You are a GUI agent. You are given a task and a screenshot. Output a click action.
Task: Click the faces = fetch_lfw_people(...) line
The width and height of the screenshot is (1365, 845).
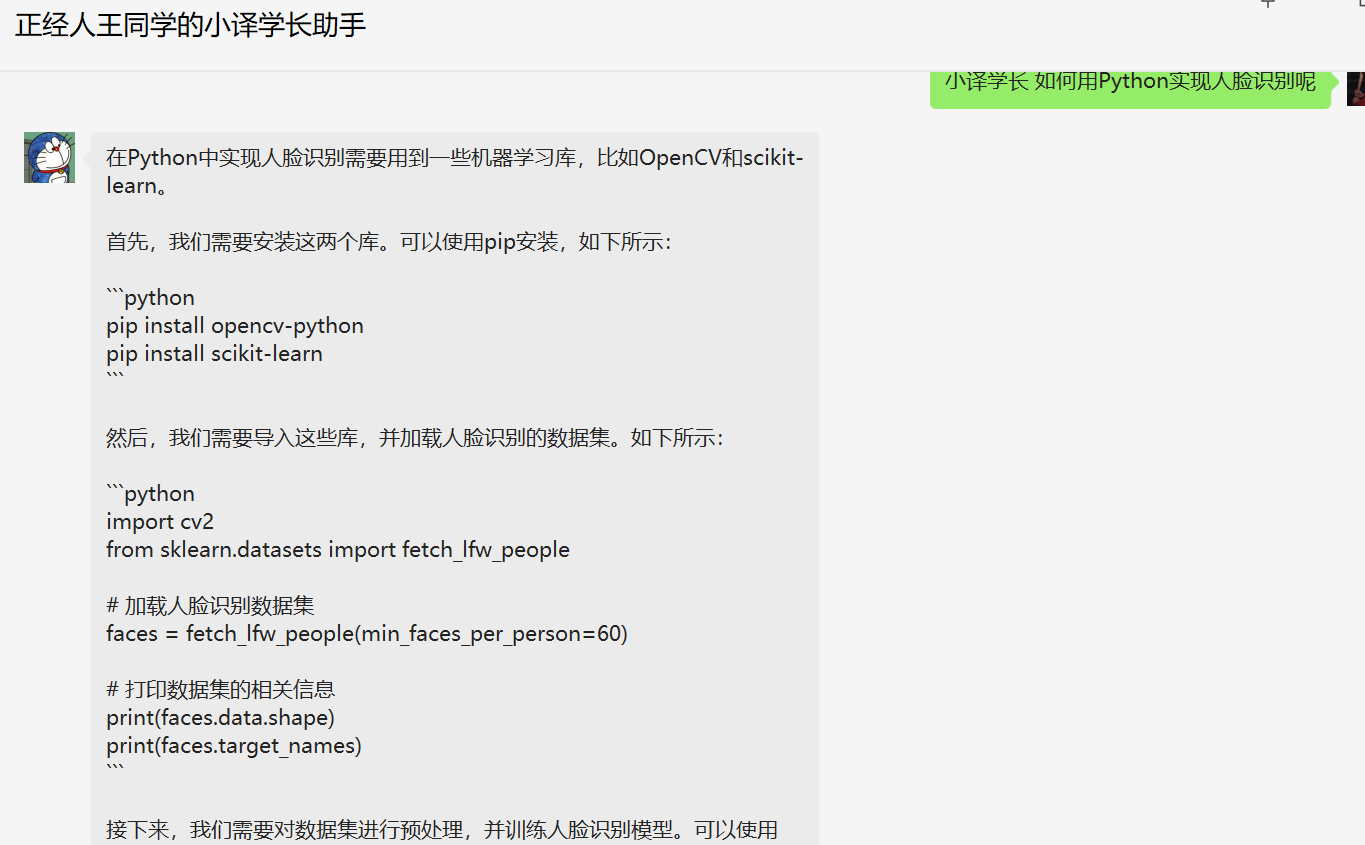click(367, 634)
